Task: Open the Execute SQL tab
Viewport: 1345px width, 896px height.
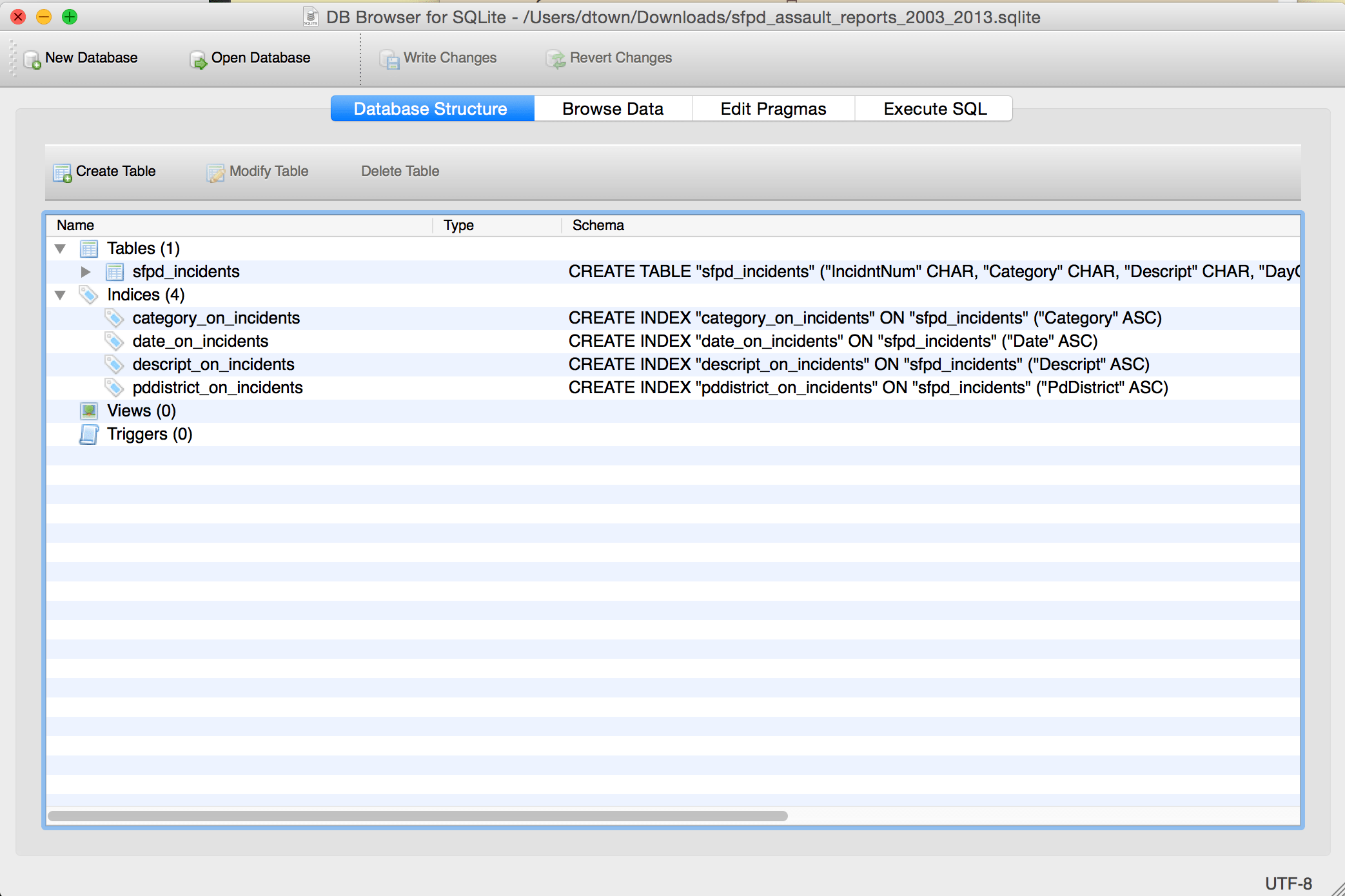Action: coord(934,109)
